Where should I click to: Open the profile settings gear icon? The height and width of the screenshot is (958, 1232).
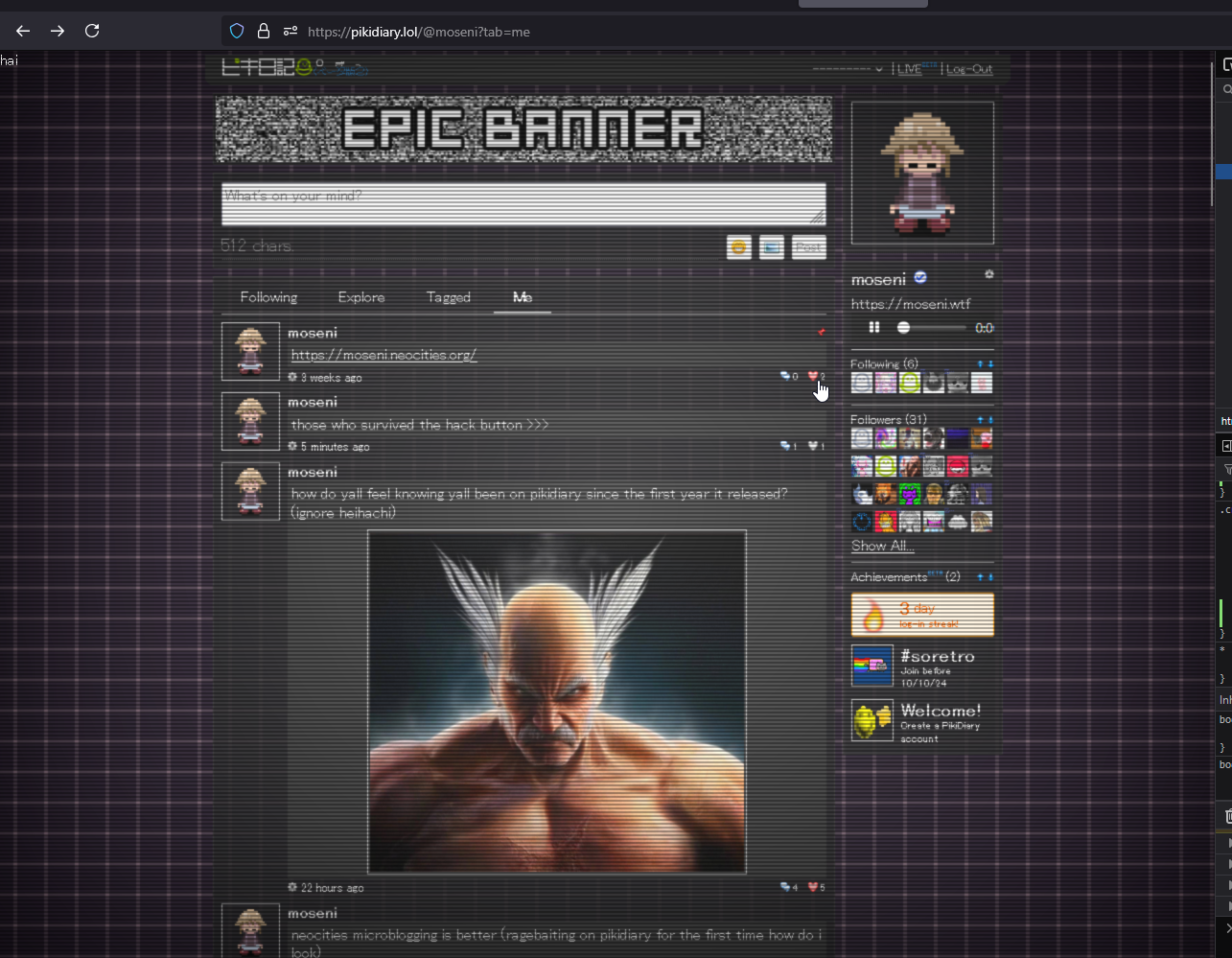[x=988, y=274]
